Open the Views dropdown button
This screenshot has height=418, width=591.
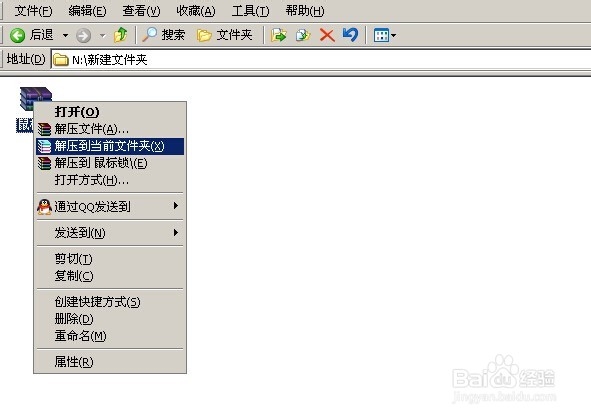384,35
